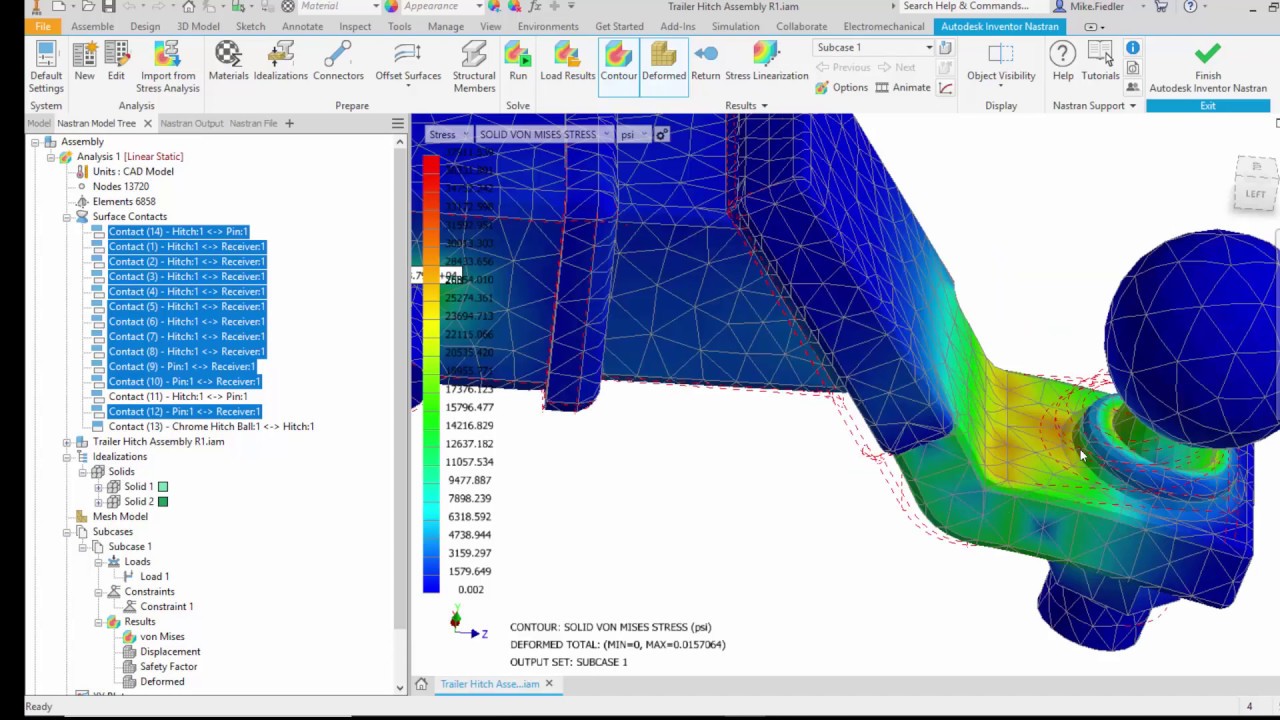Open the Materials tool
This screenshot has height=720, width=1280.
coord(228,55)
